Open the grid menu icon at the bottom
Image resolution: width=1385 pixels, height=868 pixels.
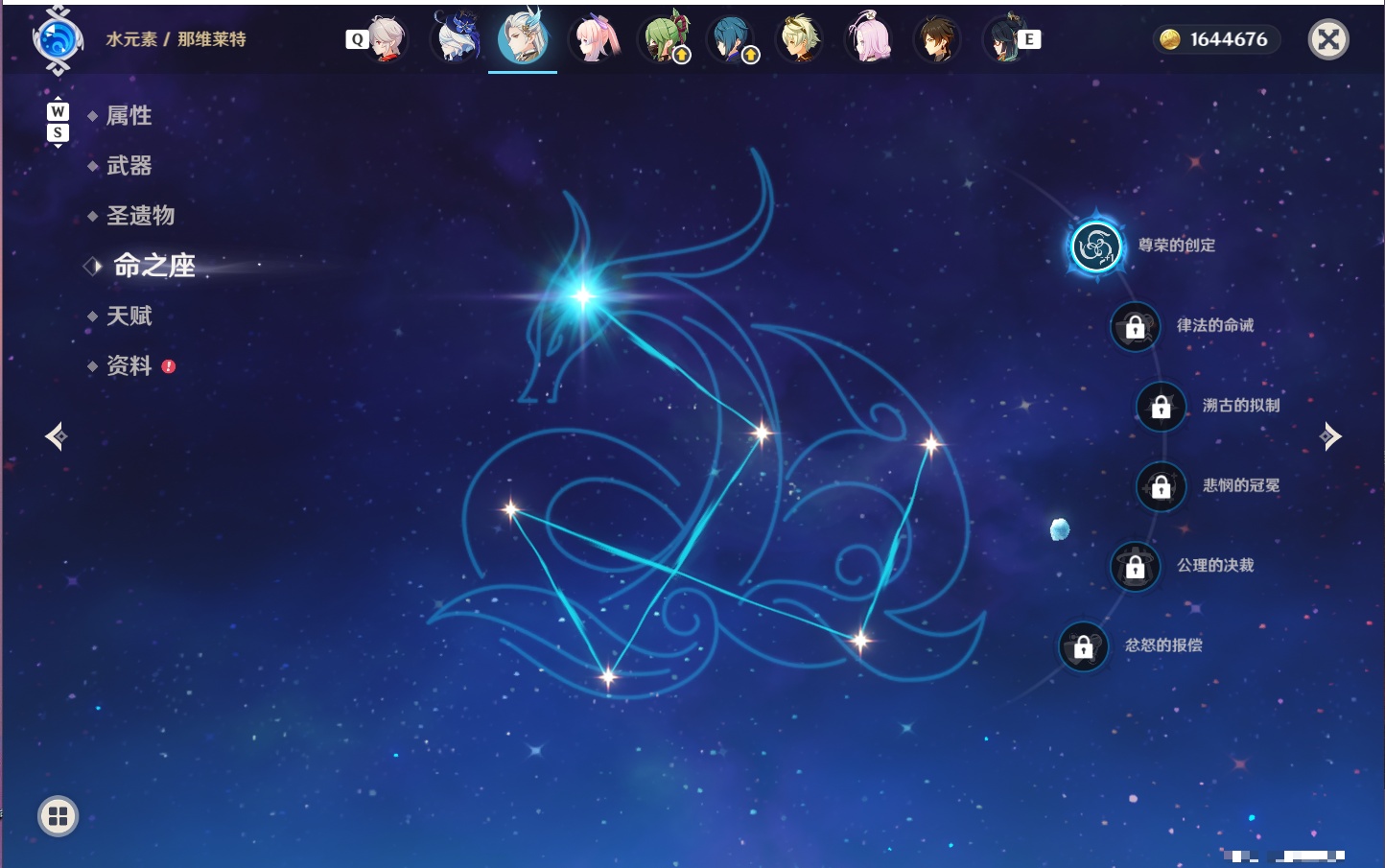point(58,816)
